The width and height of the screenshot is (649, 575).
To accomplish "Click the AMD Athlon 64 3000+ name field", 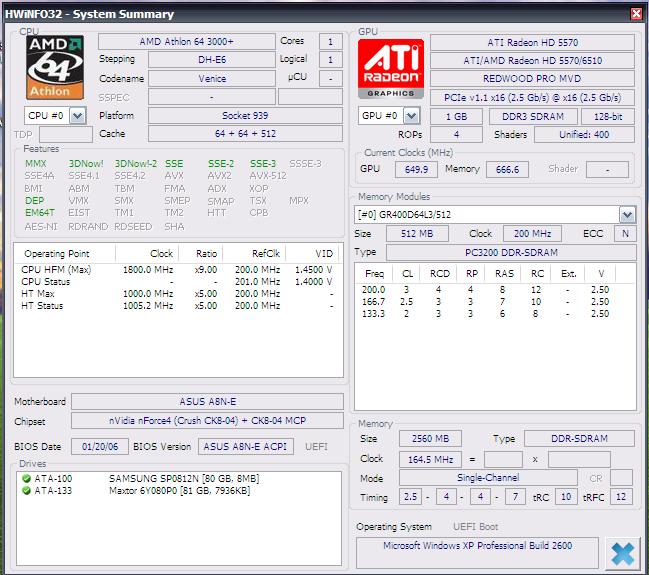I will [187, 42].
